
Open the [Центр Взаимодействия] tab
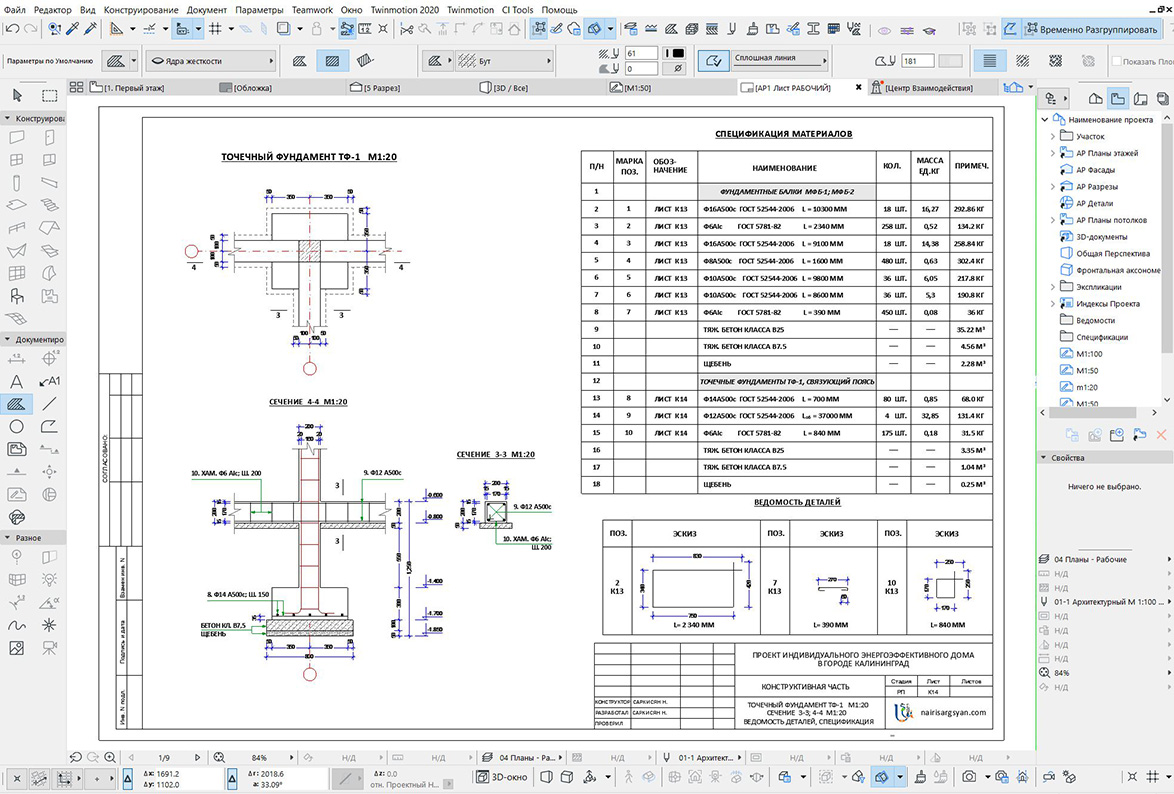coord(922,88)
